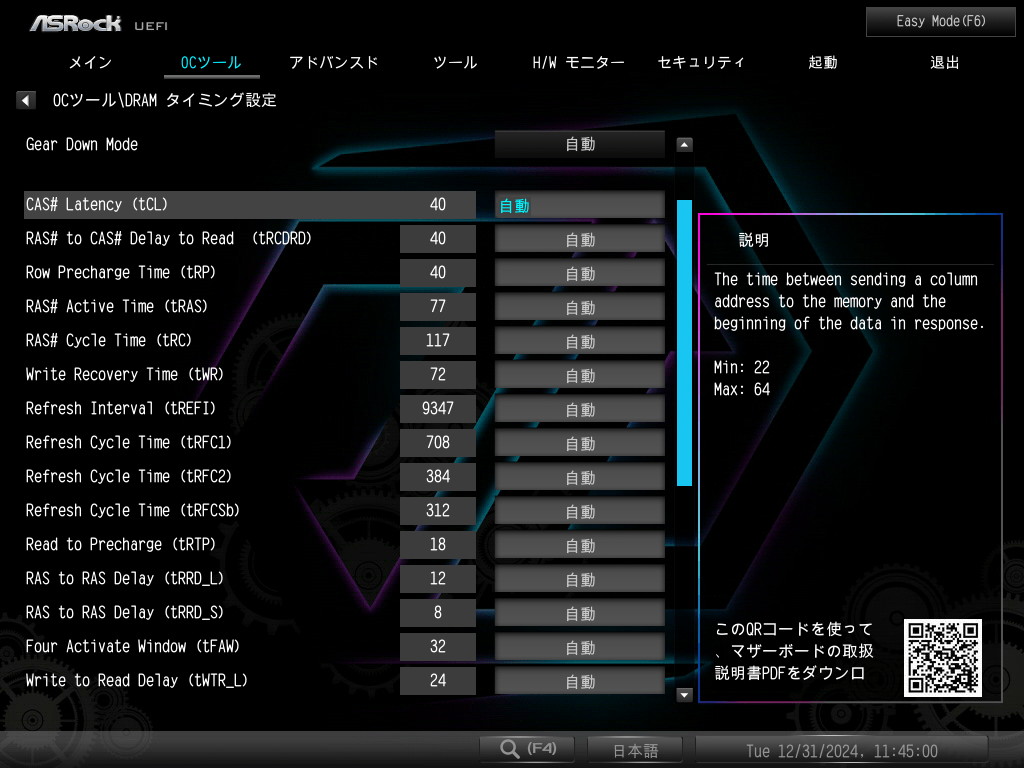1024x768 pixels.
Task: Click the back arrow icon beside breadcrumb
Action: [25, 100]
